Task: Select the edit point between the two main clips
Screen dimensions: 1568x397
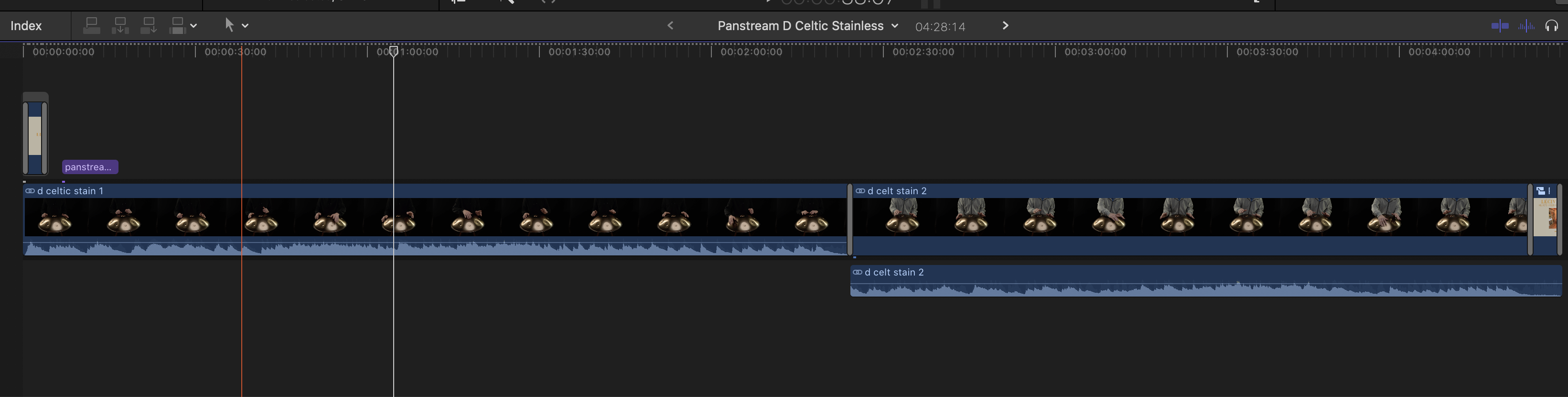Action: point(850,220)
